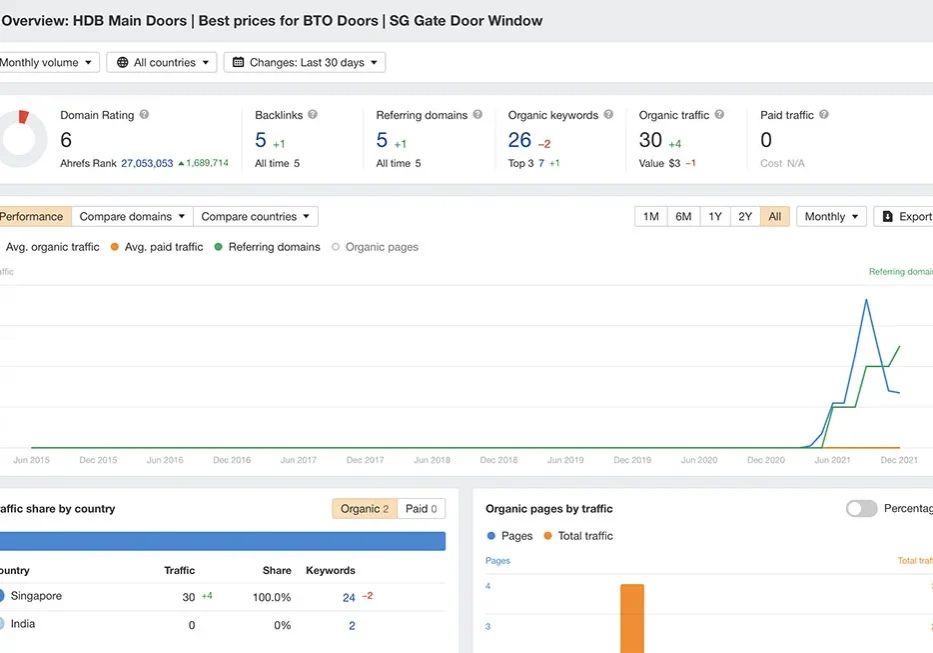Toggle Referring domains chart series

[x=267, y=247]
